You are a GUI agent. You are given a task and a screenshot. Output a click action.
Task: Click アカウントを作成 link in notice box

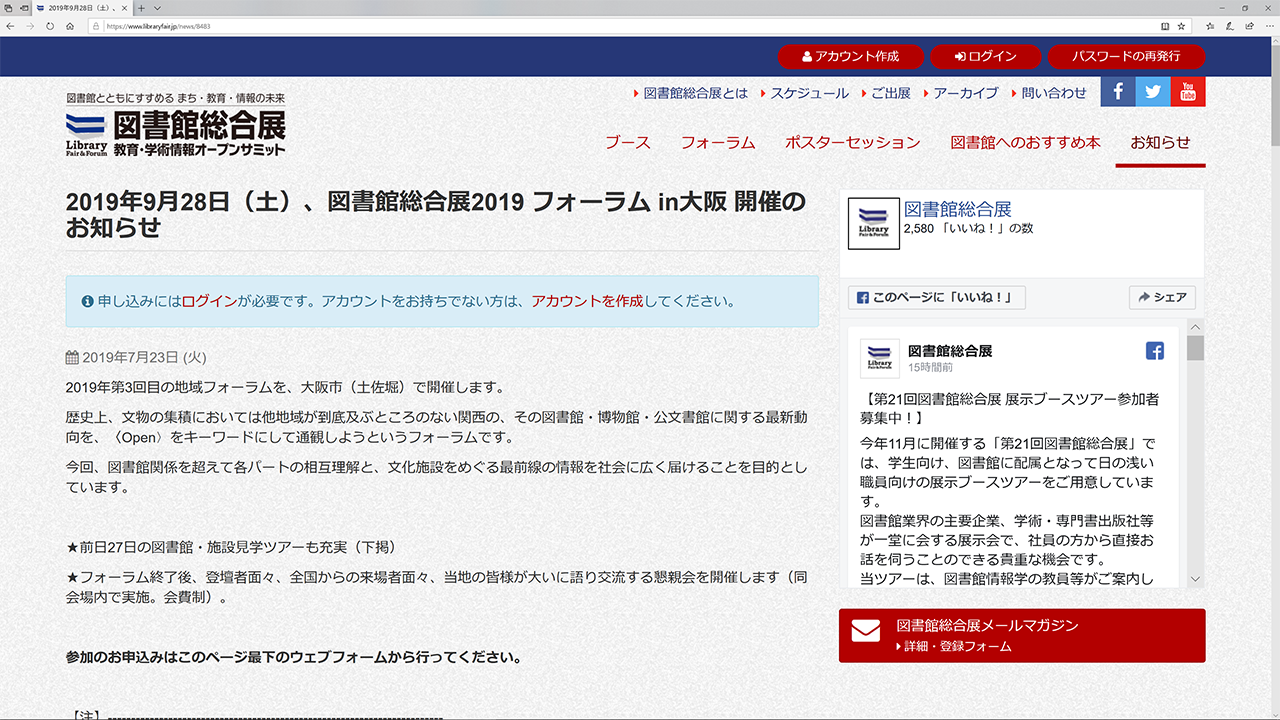[x=588, y=301]
